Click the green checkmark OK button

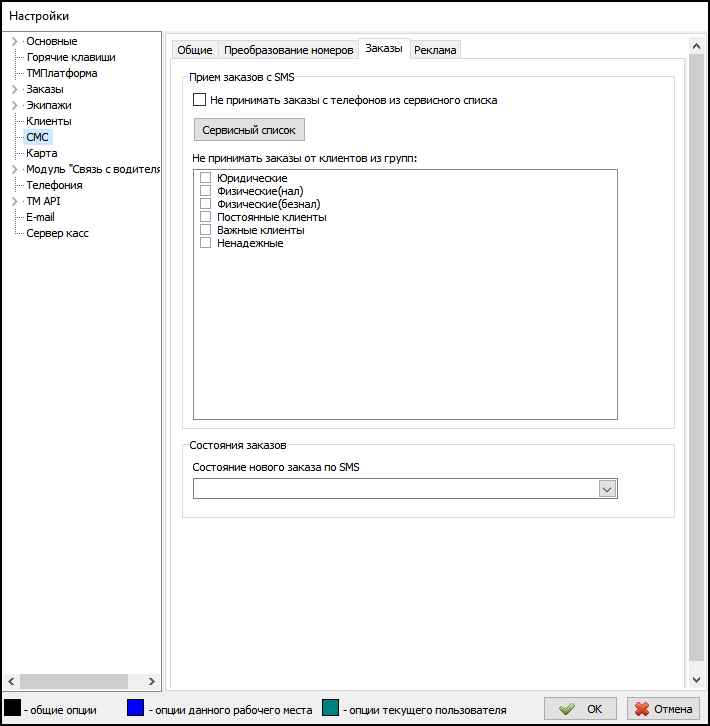point(582,708)
